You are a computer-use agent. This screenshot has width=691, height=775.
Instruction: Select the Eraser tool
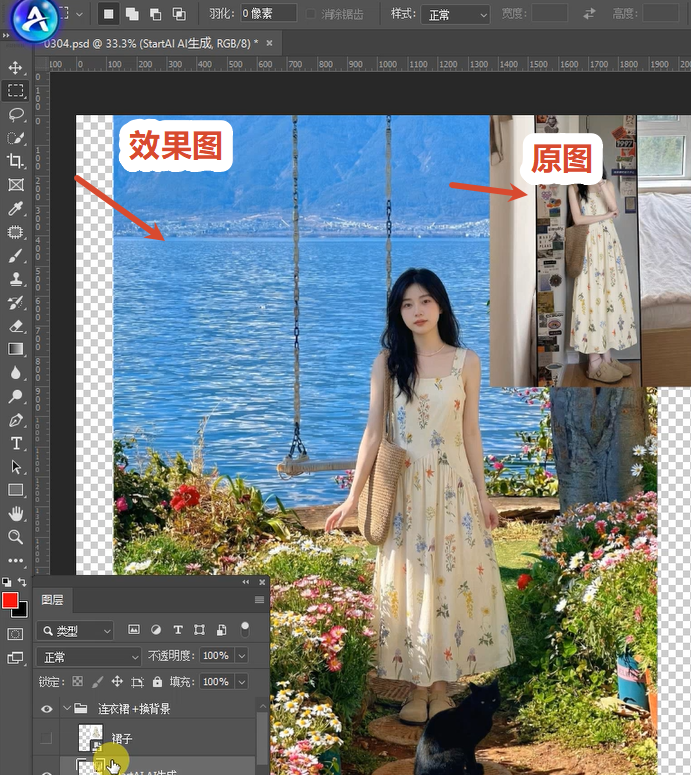tap(15, 326)
